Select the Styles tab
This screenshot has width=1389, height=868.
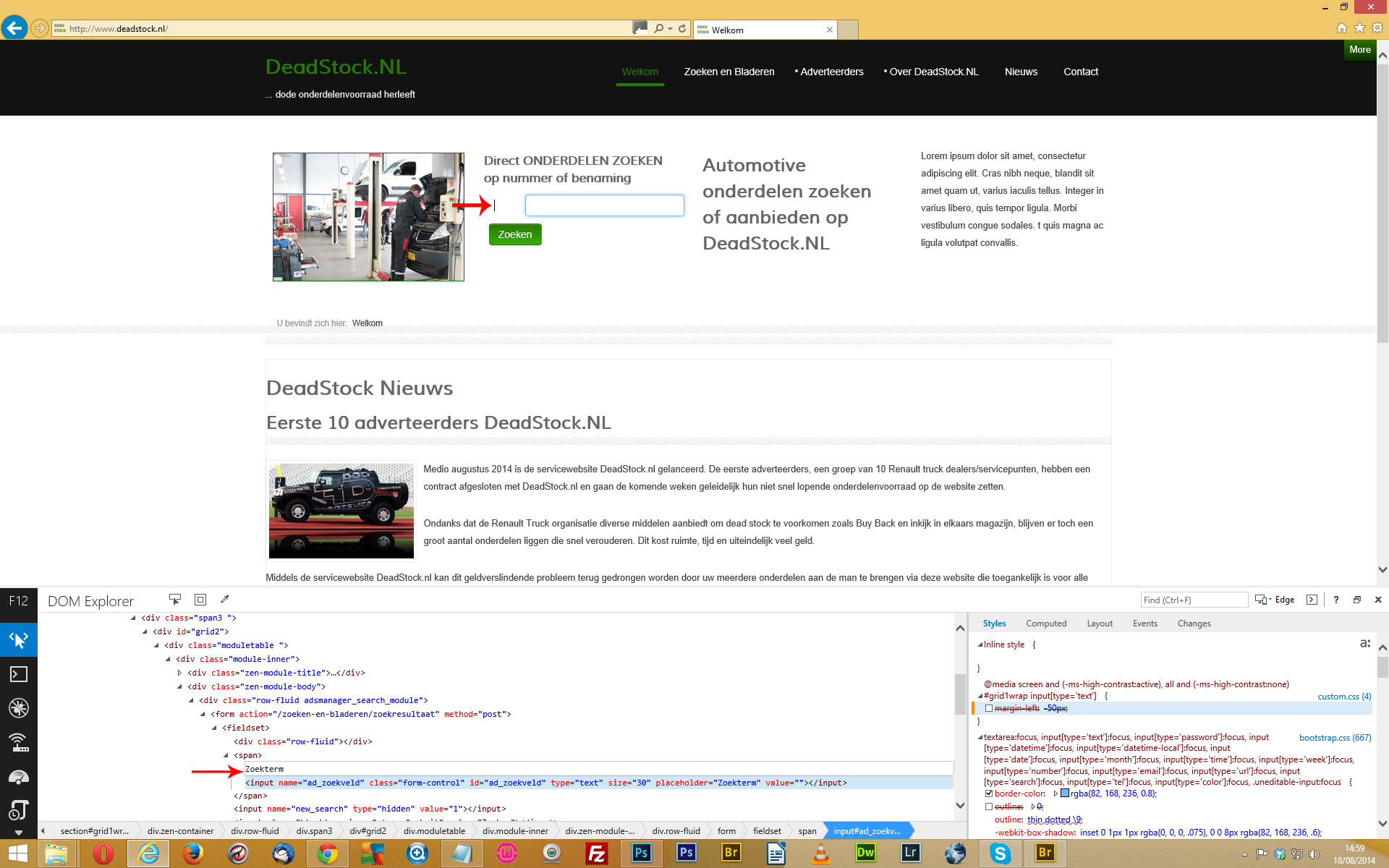point(994,624)
